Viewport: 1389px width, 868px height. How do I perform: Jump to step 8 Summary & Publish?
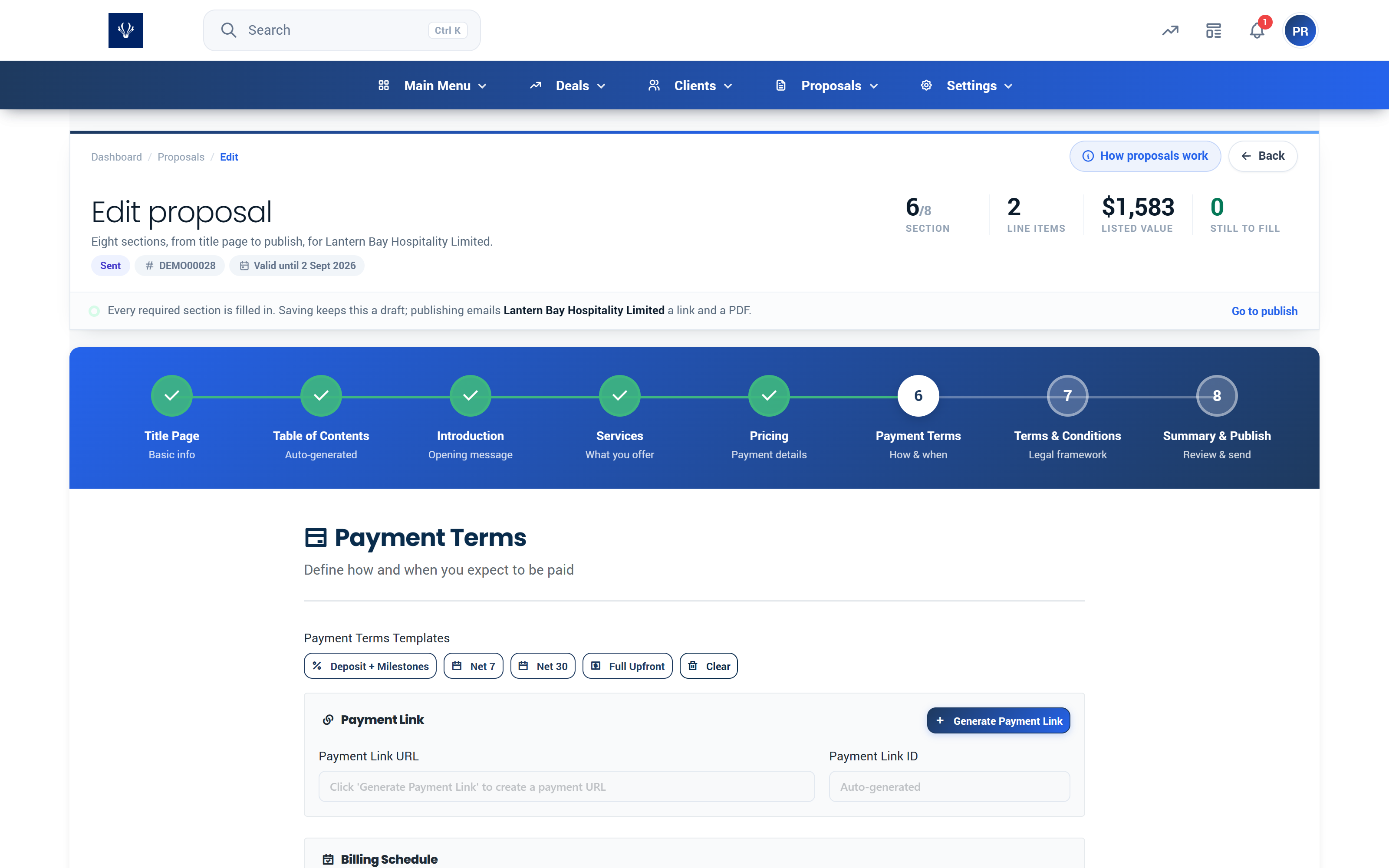tap(1217, 395)
